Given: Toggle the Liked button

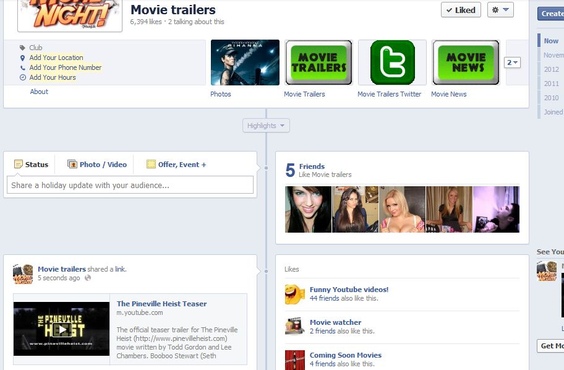Looking at the screenshot, I should click(461, 10).
